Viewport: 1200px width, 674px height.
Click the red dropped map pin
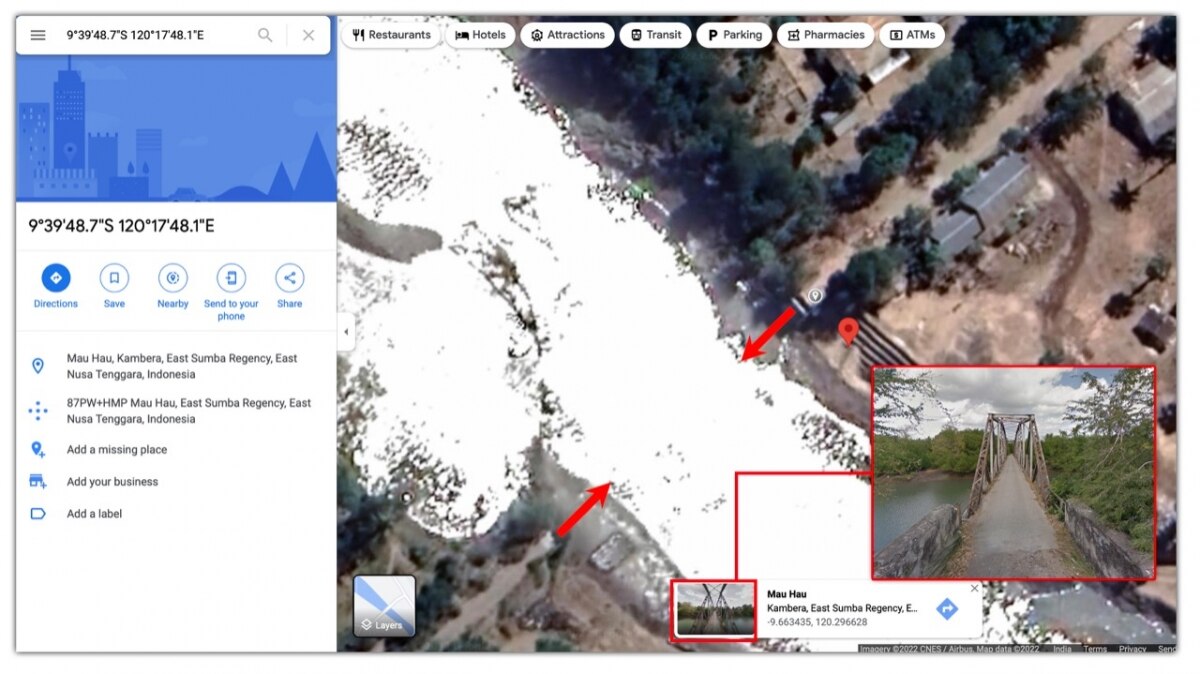point(848,331)
